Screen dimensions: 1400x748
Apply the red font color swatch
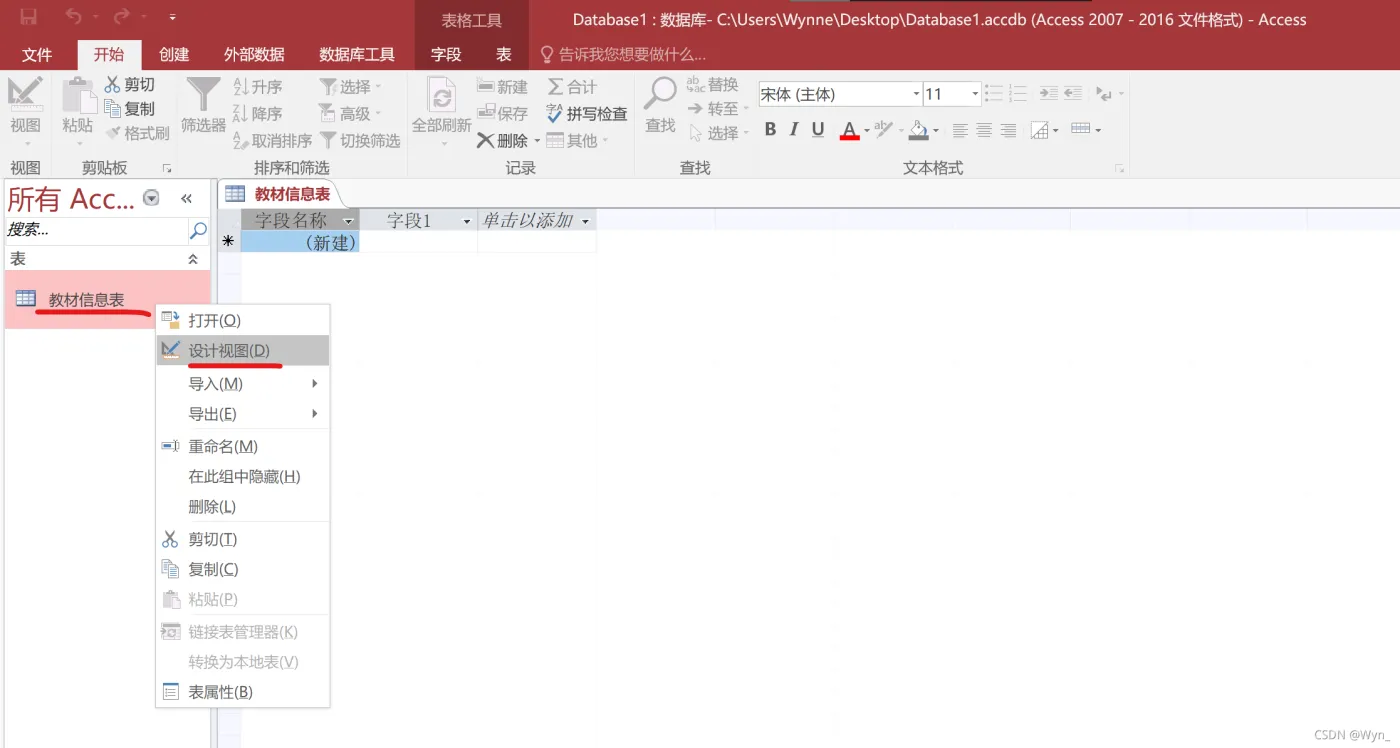coord(849,130)
